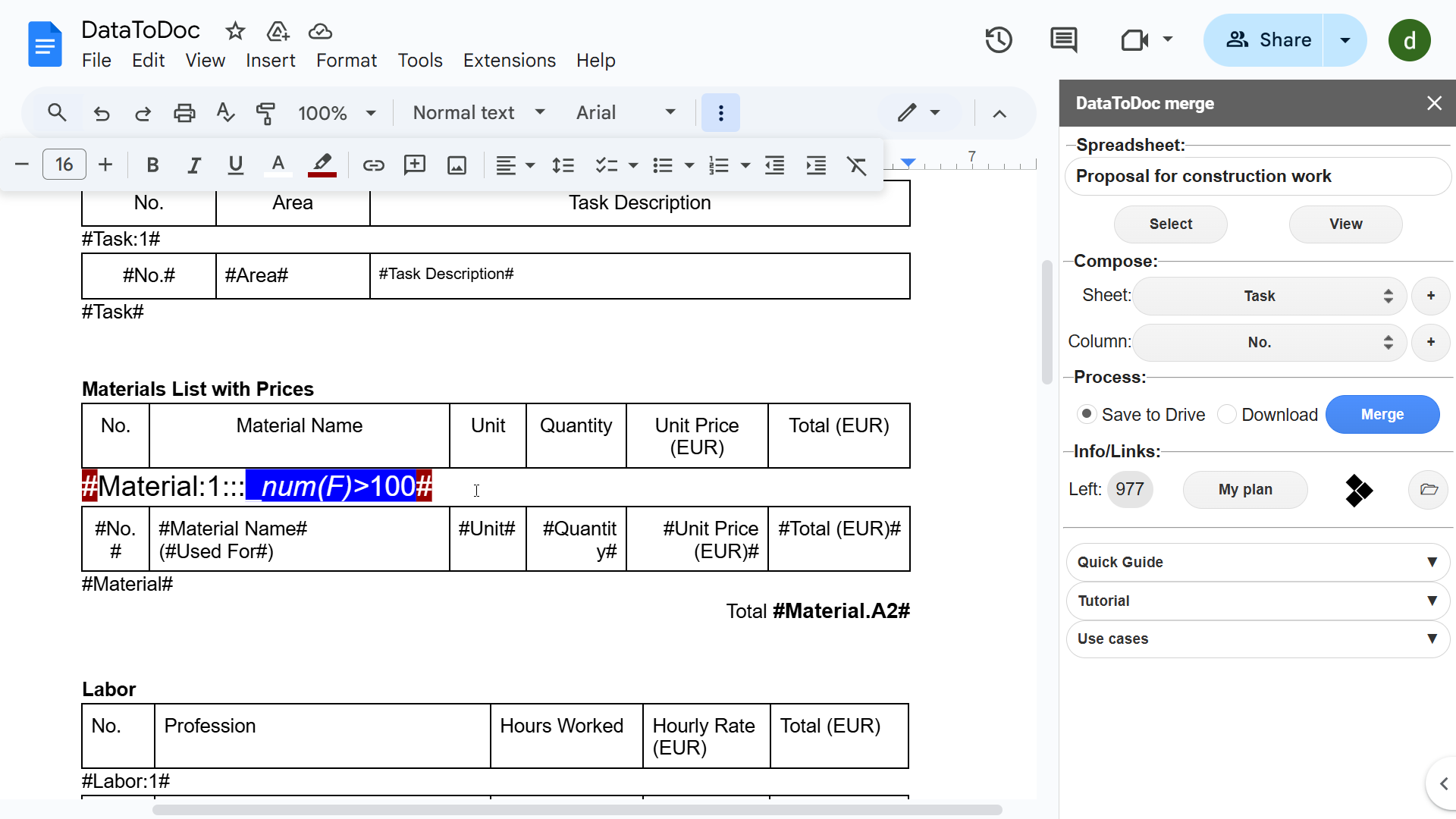Decrease the indent
Viewport: 1456px width, 819px height.
(774, 165)
